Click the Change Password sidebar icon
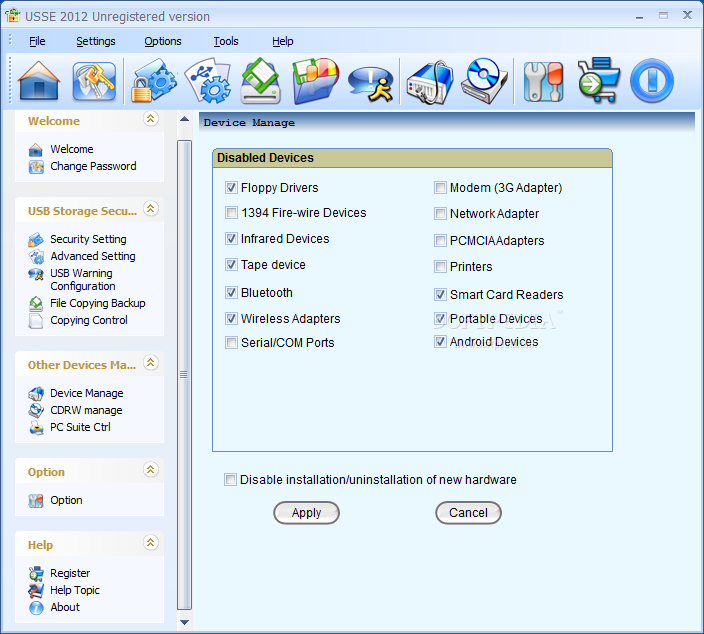 click(x=36, y=167)
